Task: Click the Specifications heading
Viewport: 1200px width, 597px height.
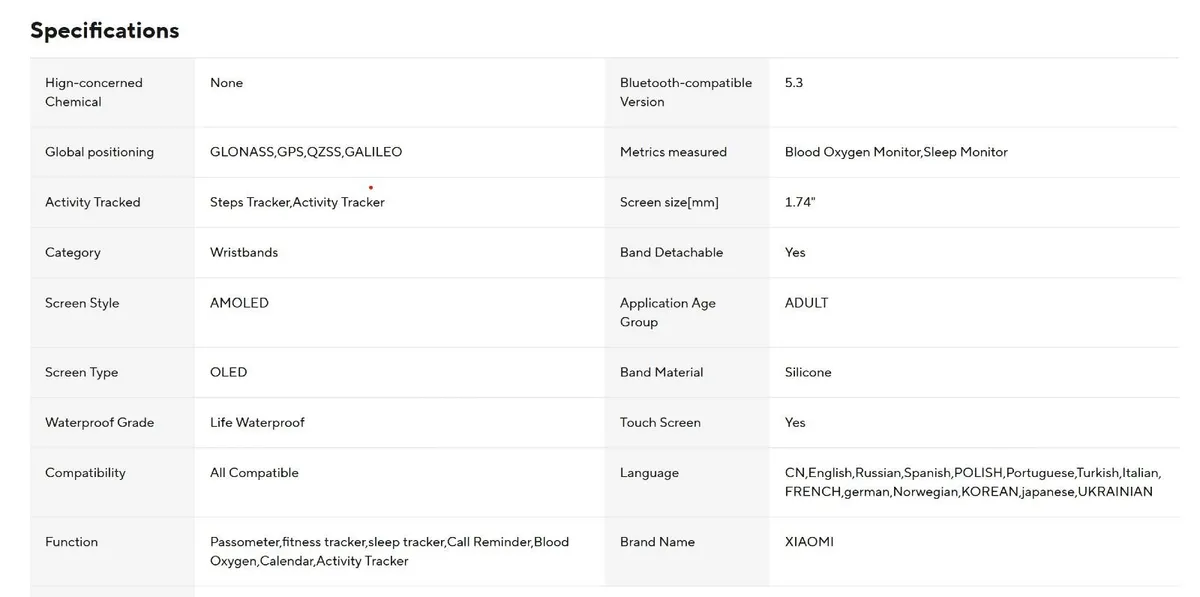Action: click(x=105, y=30)
